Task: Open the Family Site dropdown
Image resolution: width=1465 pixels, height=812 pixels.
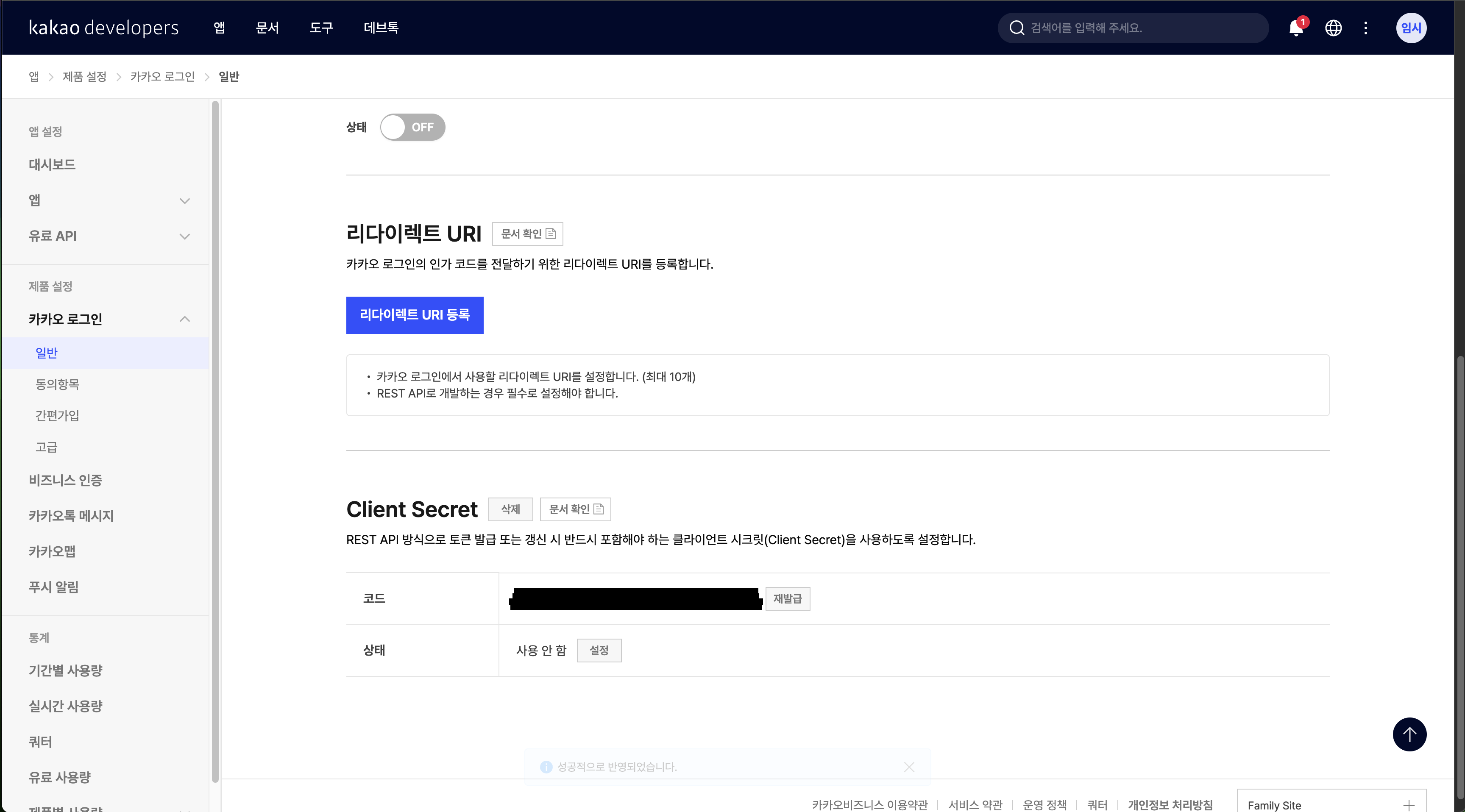Action: [x=1331, y=805]
